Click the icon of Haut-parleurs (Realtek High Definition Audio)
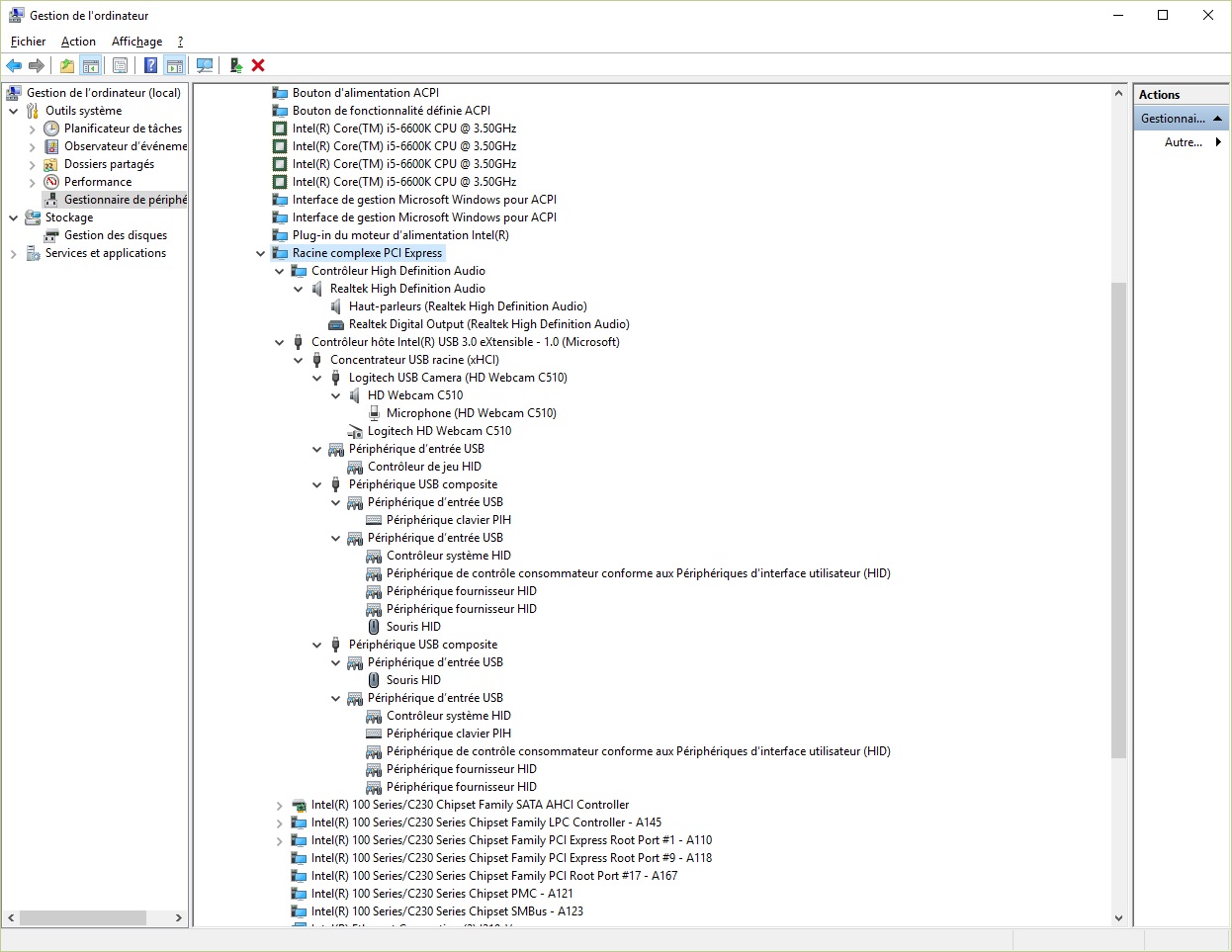The width and height of the screenshot is (1232, 952). (x=336, y=306)
